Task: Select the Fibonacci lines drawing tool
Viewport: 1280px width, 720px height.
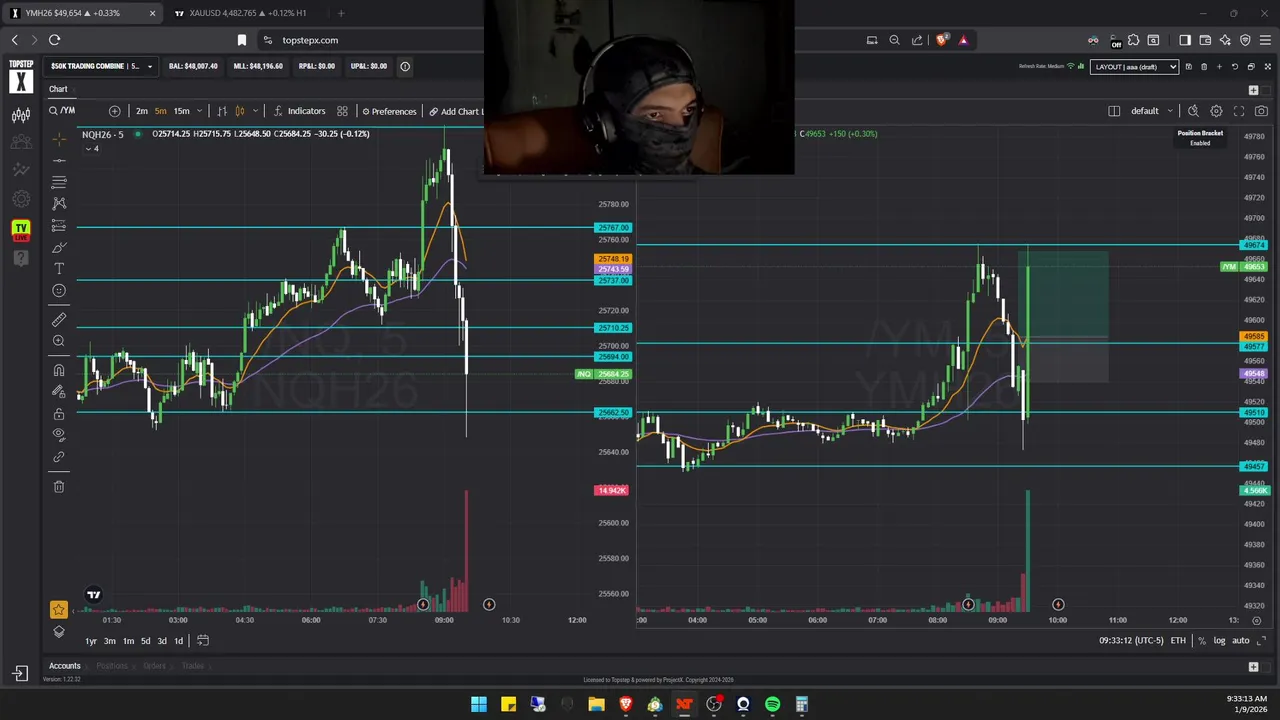Action: click(x=59, y=181)
